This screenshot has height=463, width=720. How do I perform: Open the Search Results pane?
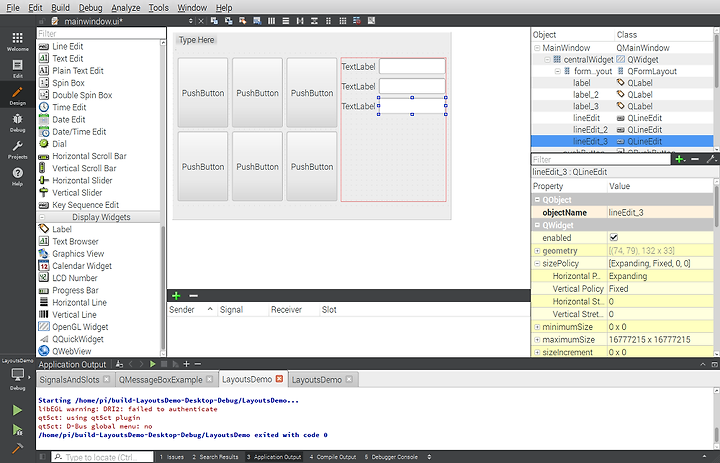[x=215, y=457]
